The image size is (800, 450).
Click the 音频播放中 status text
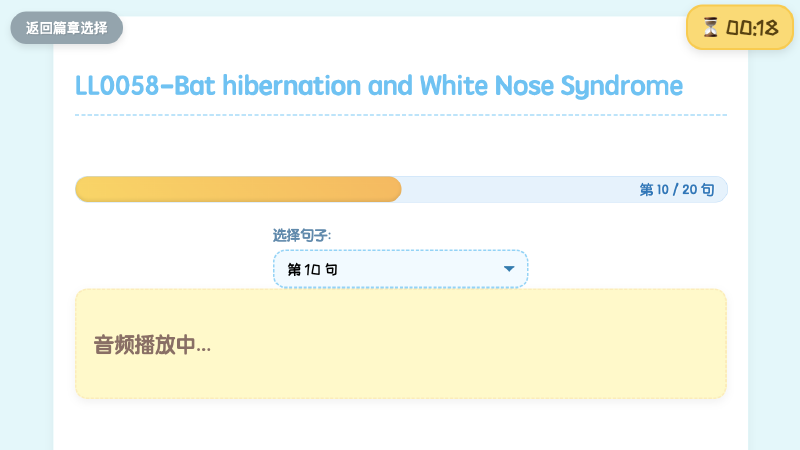[152, 345]
